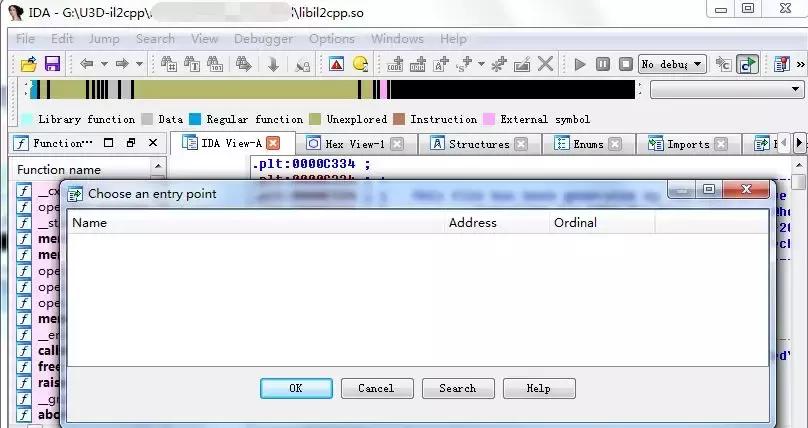808x428 pixels.
Task: Click the binoculars text search icon with T
Action: coord(192,64)
